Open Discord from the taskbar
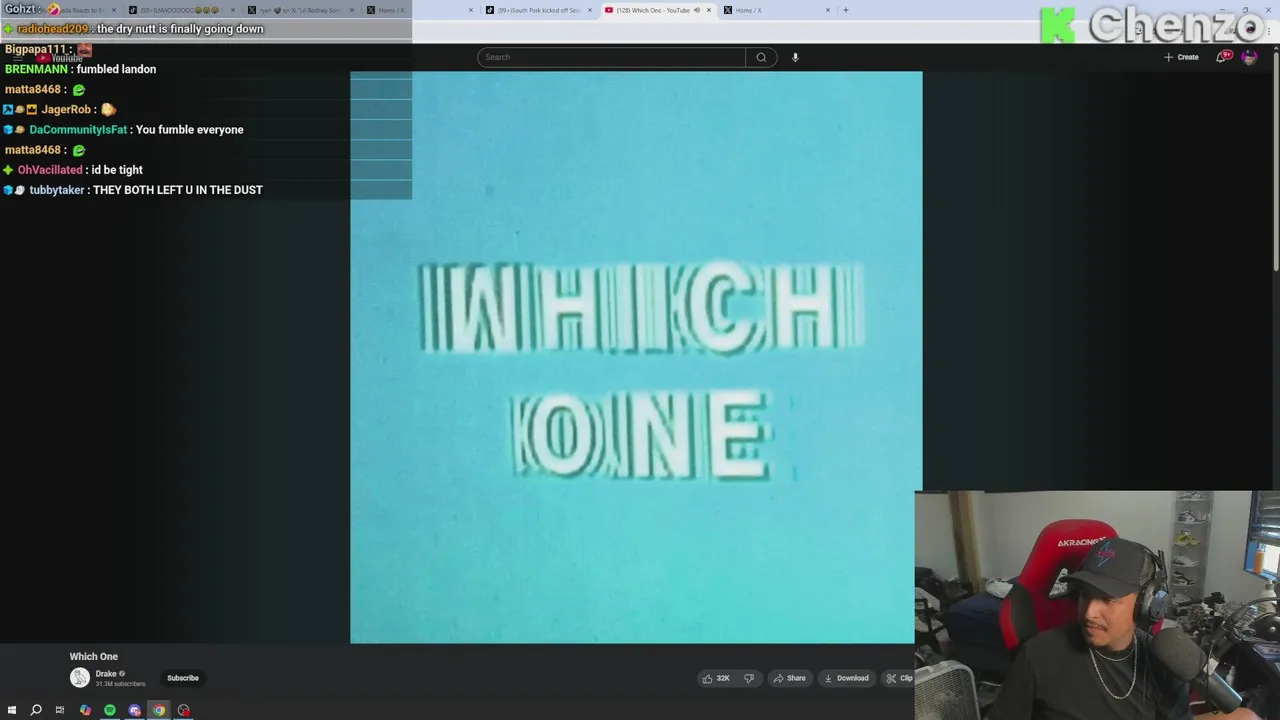 coord(135,710)
